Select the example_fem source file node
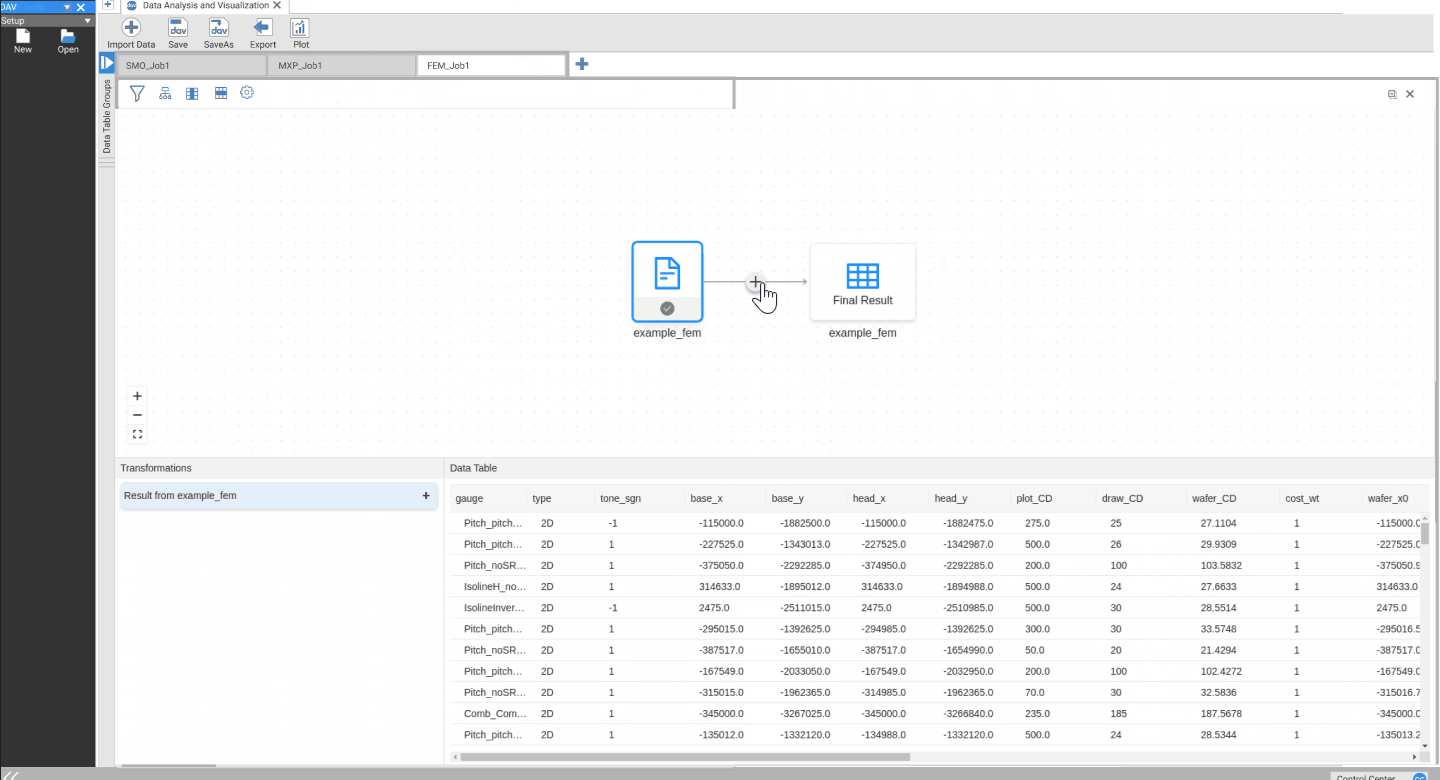 tap(667, 281)
